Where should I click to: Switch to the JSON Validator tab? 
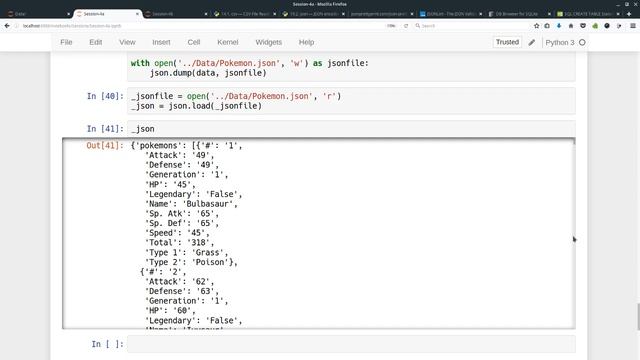pyautogui.click(x=450, y=14)
